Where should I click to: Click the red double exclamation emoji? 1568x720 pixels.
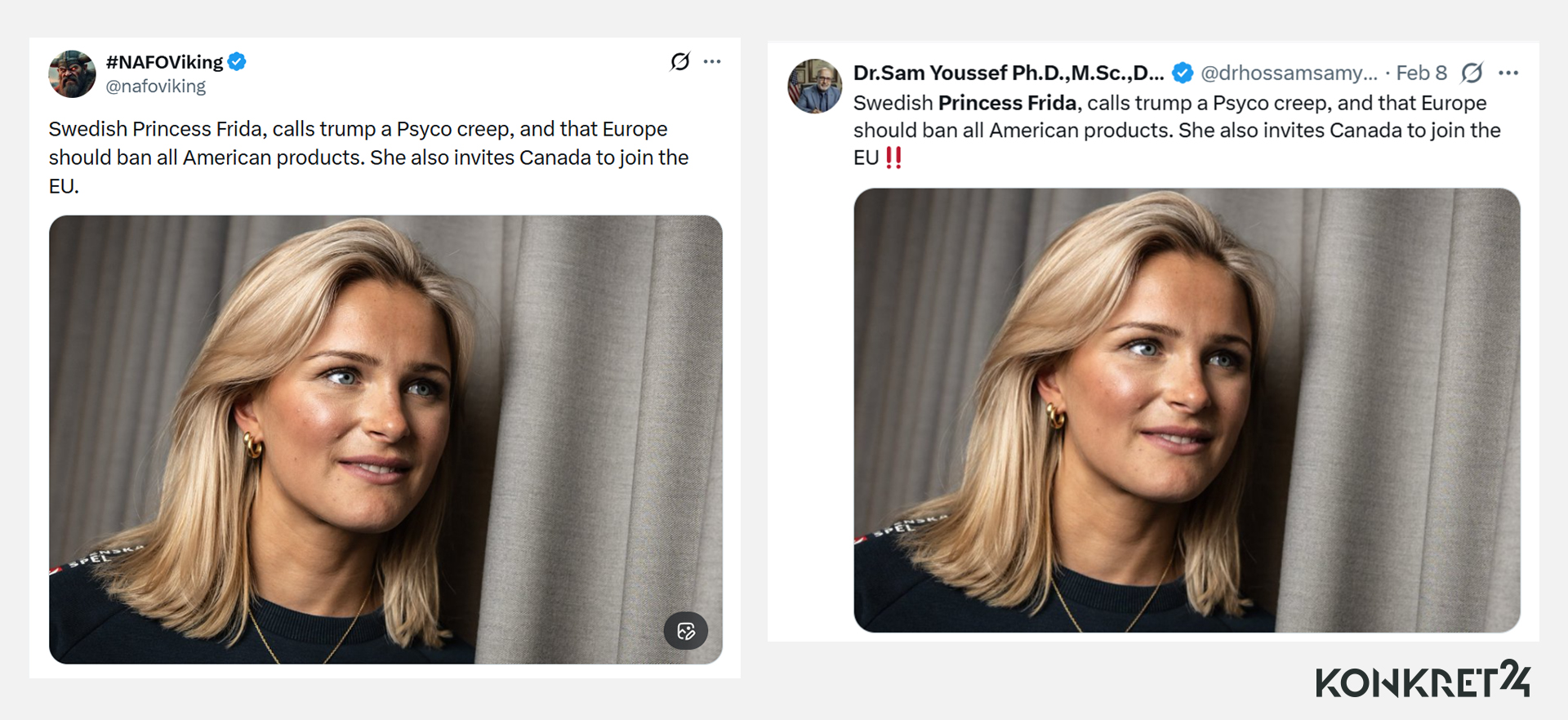[x=893, y=158]
